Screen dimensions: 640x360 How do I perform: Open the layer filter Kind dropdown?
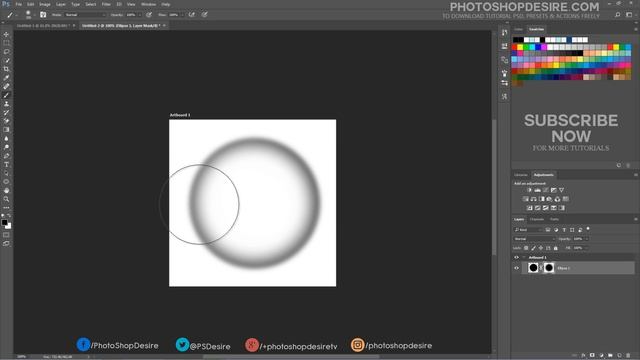point(527,230)
